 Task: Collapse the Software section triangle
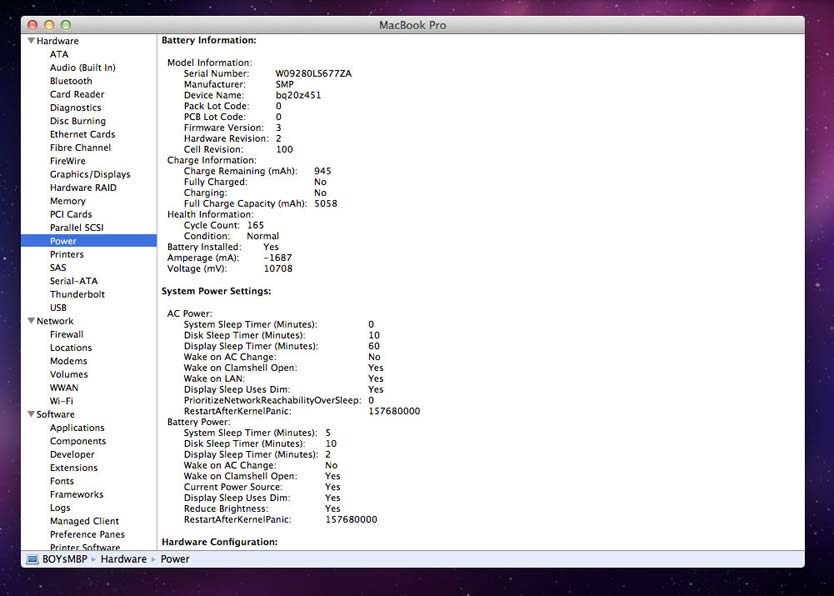tap(31, 414)
